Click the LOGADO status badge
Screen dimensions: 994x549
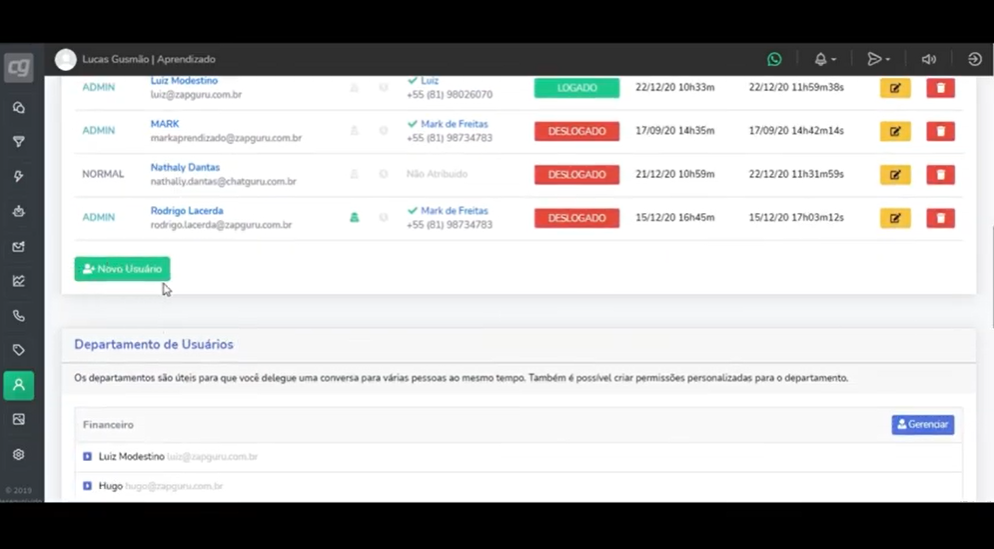point(577,88)
